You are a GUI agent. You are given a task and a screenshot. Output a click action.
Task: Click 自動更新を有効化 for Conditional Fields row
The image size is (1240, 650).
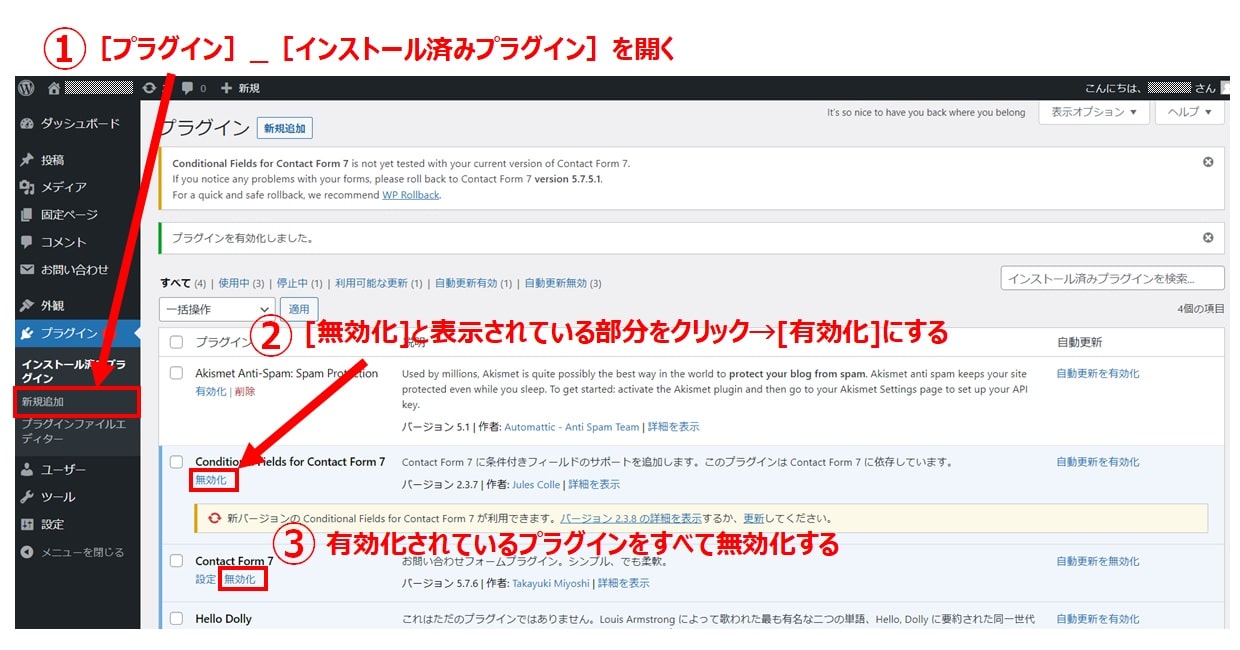[1098, 462]
